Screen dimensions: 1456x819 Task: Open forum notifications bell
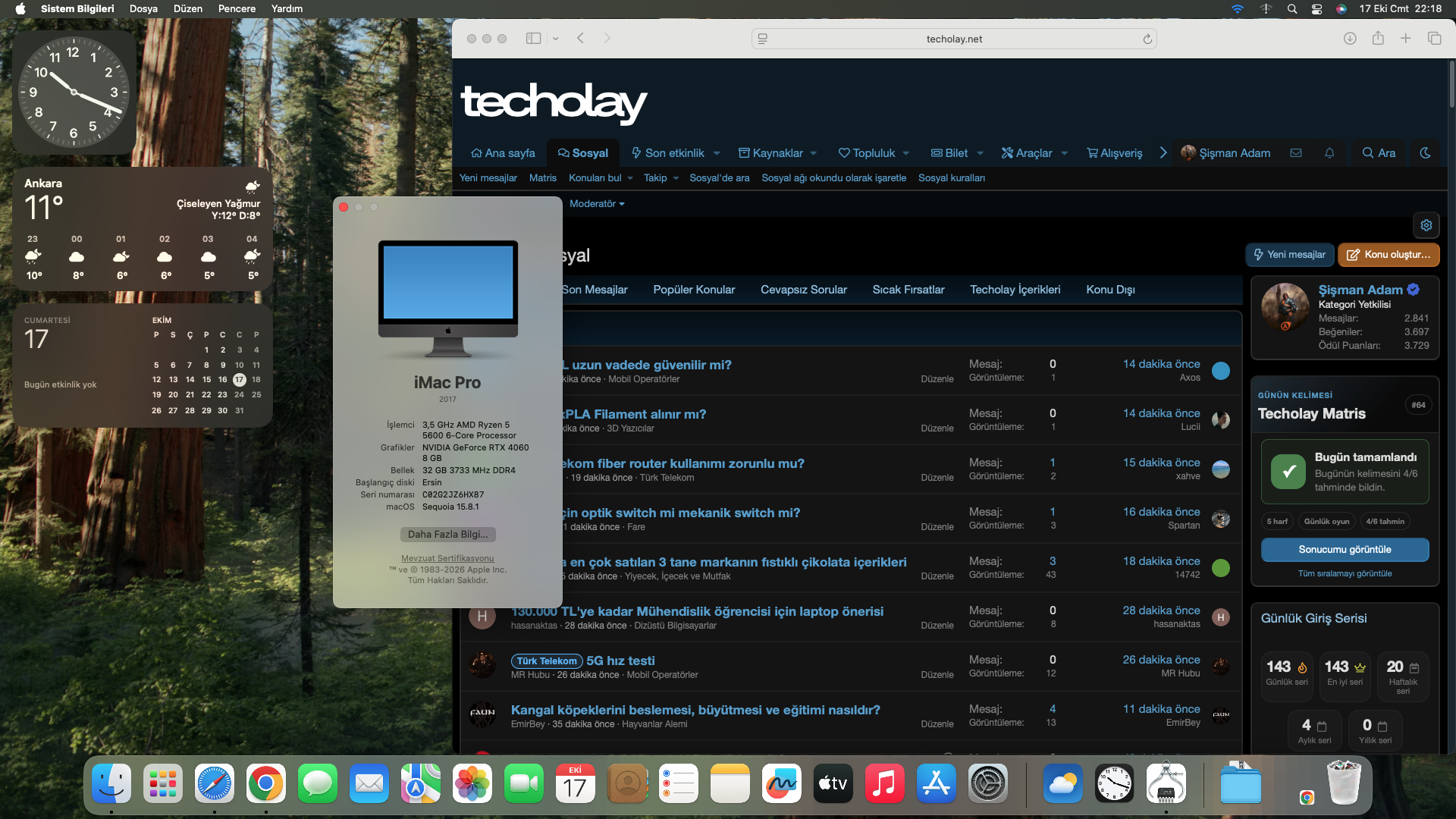point(1329,153)
